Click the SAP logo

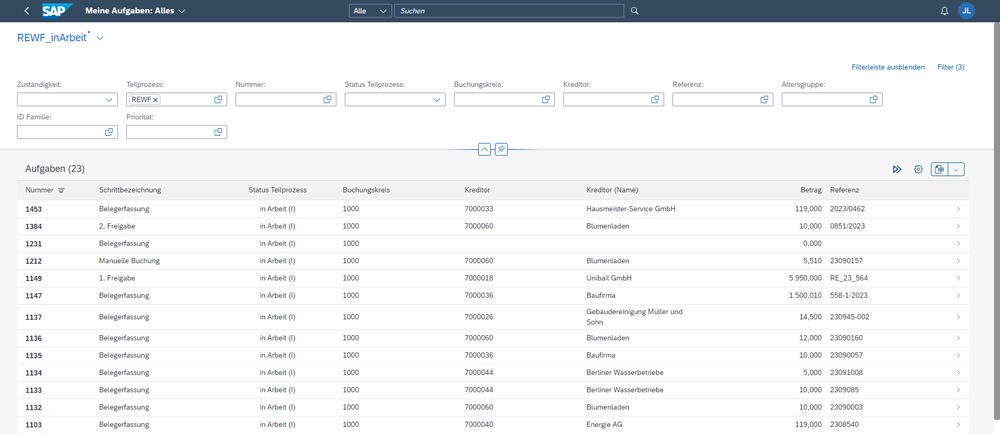[56, 11]
